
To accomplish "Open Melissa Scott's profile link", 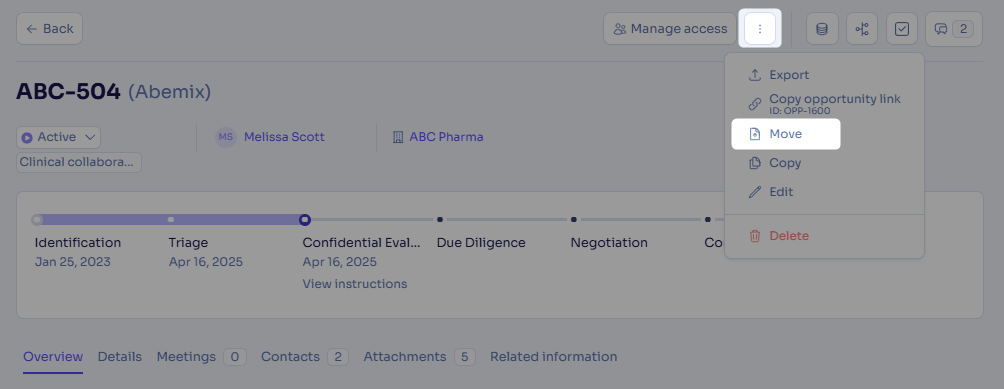I will (284, 137).
